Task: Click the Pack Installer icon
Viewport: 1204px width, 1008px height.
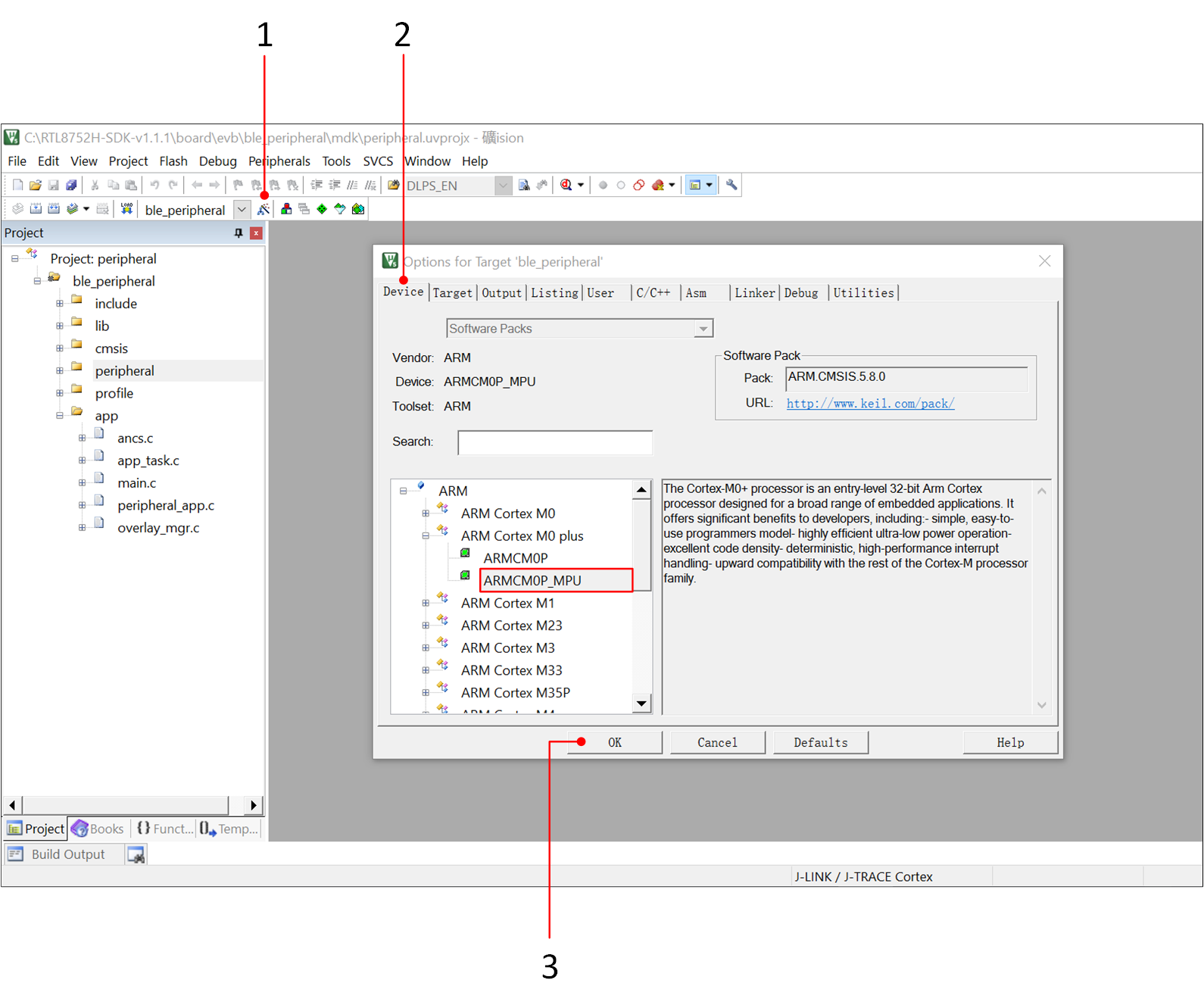Action: point(358,209)
